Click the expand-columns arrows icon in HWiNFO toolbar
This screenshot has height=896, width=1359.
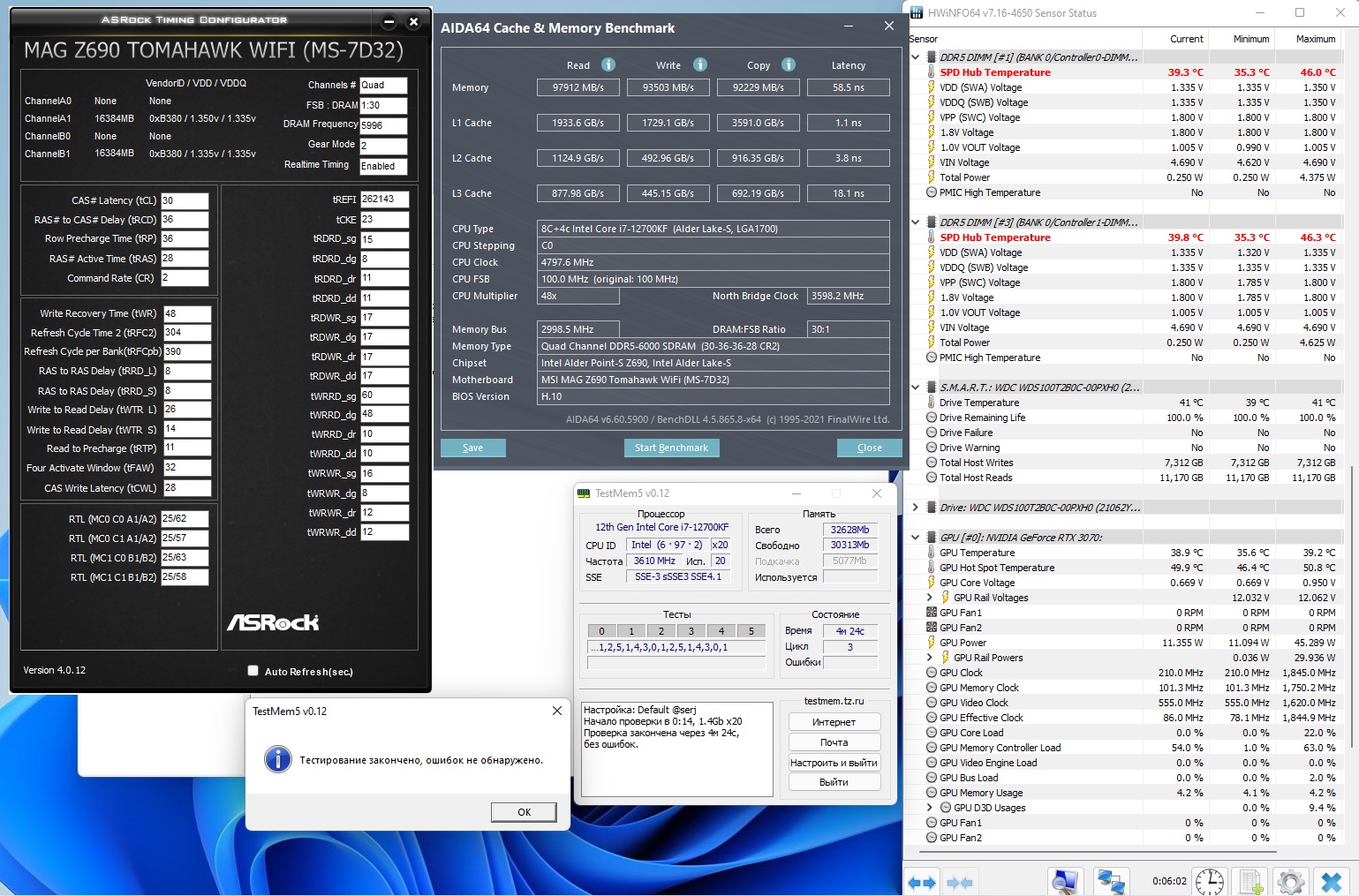(922, 882)
